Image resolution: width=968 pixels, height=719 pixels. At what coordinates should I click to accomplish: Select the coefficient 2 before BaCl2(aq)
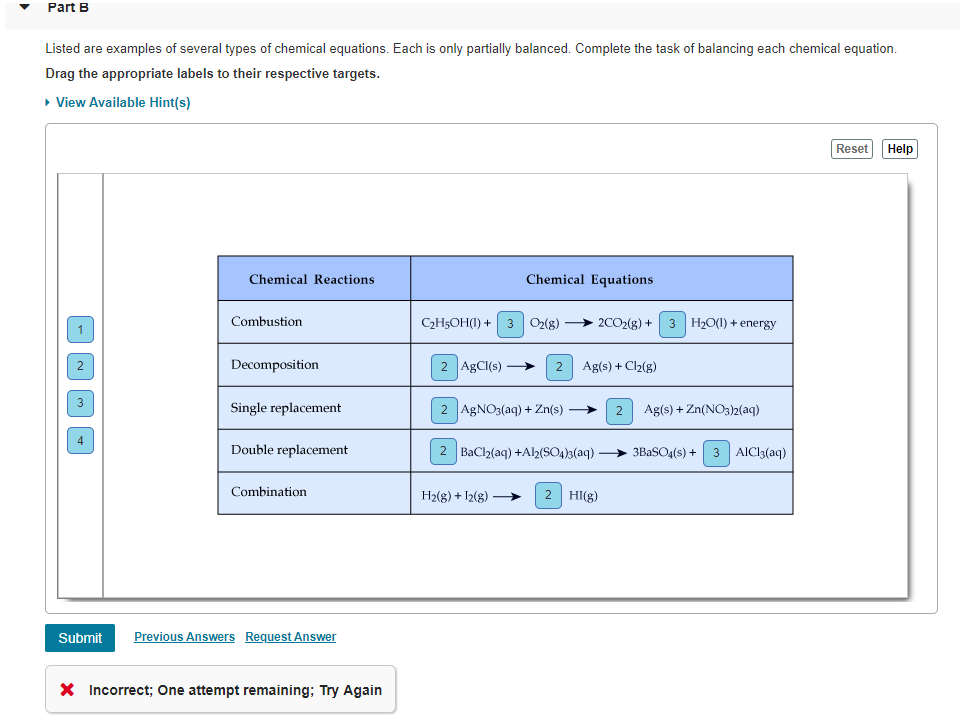[443, 451]
